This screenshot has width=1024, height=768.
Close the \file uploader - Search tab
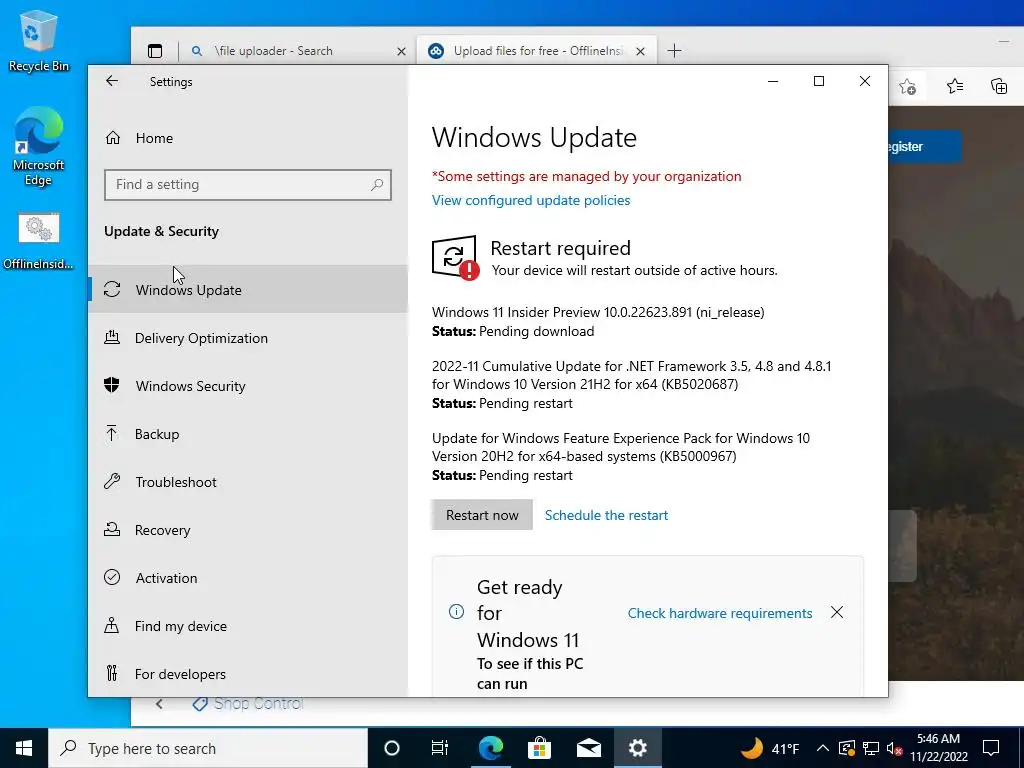[x=402, y=51]
